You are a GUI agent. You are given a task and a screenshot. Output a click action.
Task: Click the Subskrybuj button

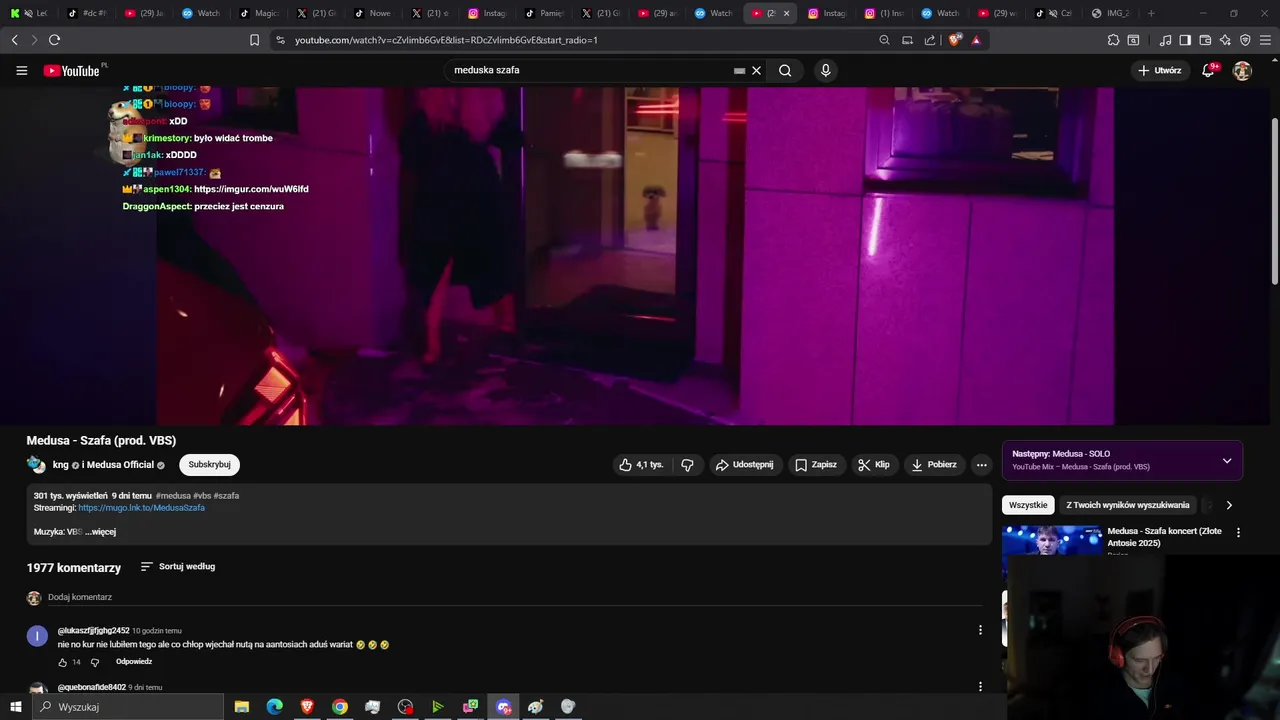(x=209, y=464)
